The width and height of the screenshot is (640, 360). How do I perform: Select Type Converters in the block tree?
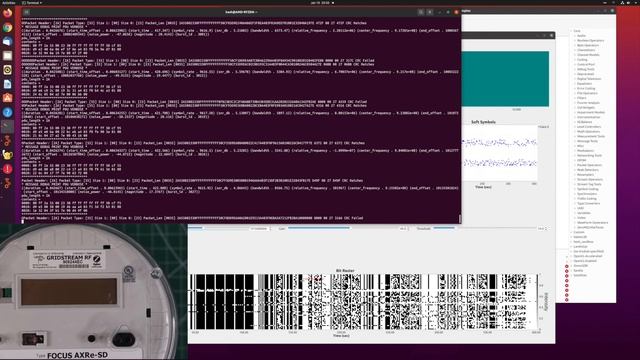tap(589, 203)
